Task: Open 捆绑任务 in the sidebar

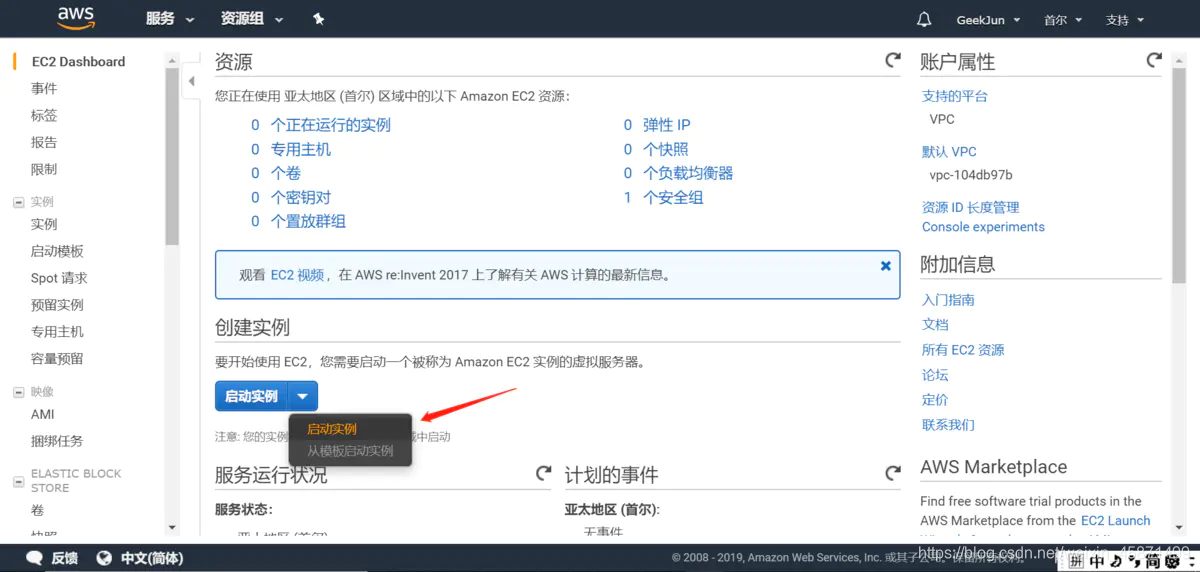Action: pyautogui.click(x=57, y=441)
